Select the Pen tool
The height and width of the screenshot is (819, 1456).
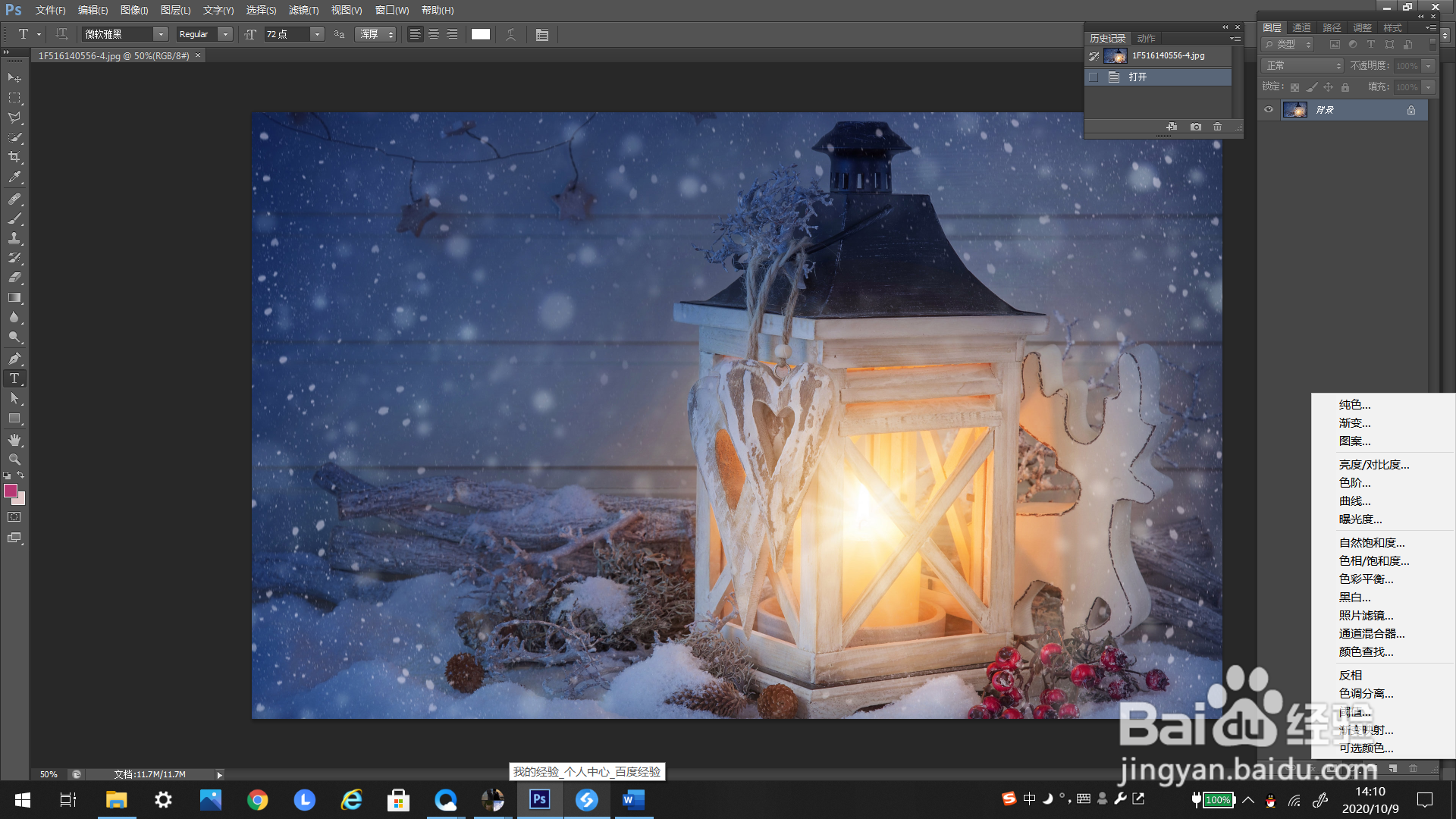pyautogui.click(x=14, y=359)
